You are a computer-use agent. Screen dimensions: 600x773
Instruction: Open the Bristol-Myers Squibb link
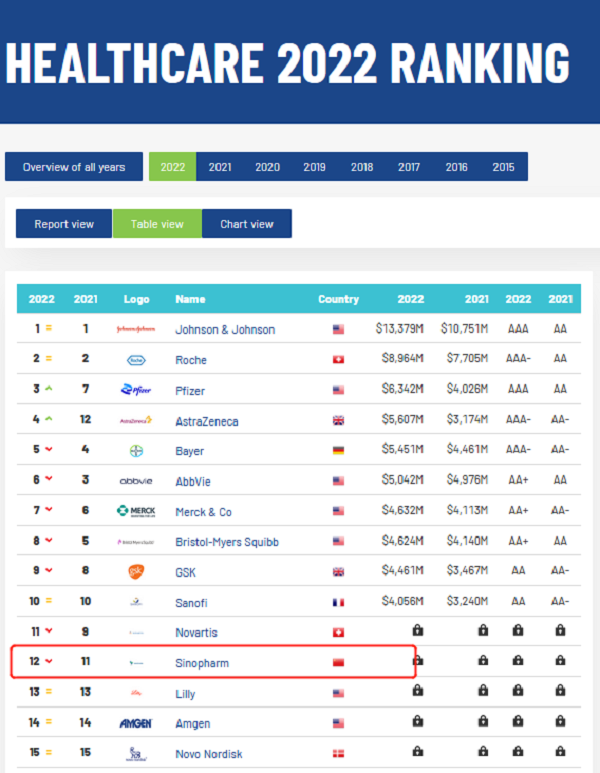click(226, 542)
